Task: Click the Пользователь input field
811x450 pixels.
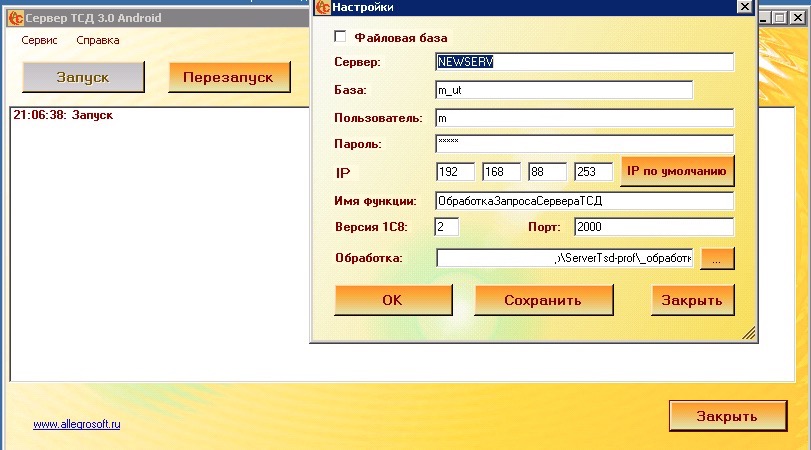Action: pyautogui.click(x=584, y=118)
